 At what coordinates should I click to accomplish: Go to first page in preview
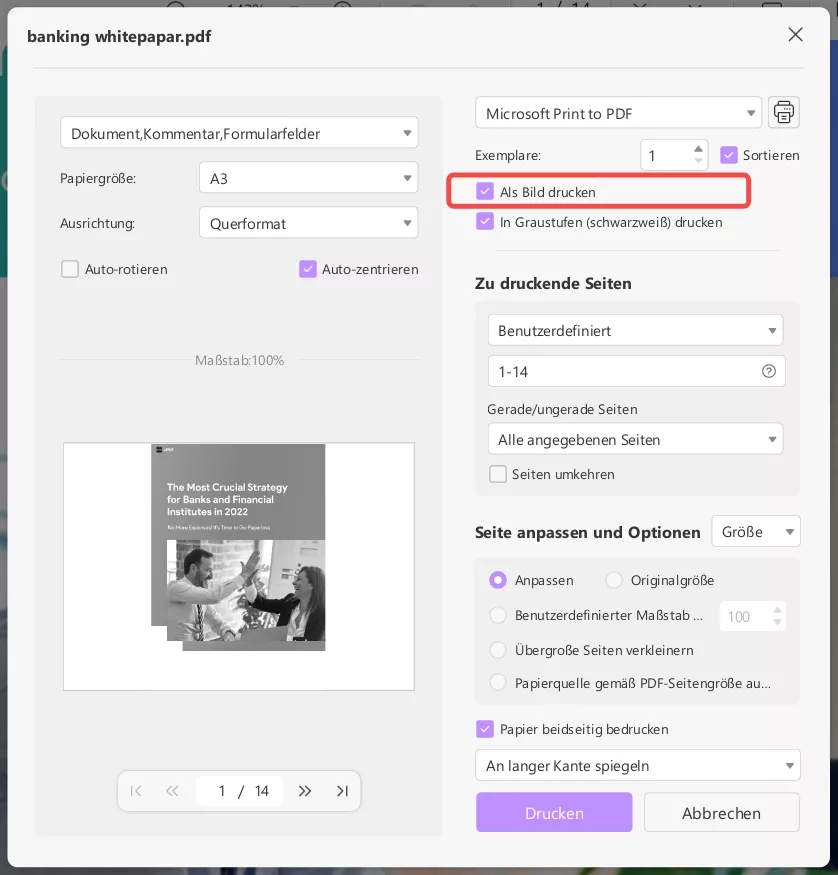click(136, 791)
